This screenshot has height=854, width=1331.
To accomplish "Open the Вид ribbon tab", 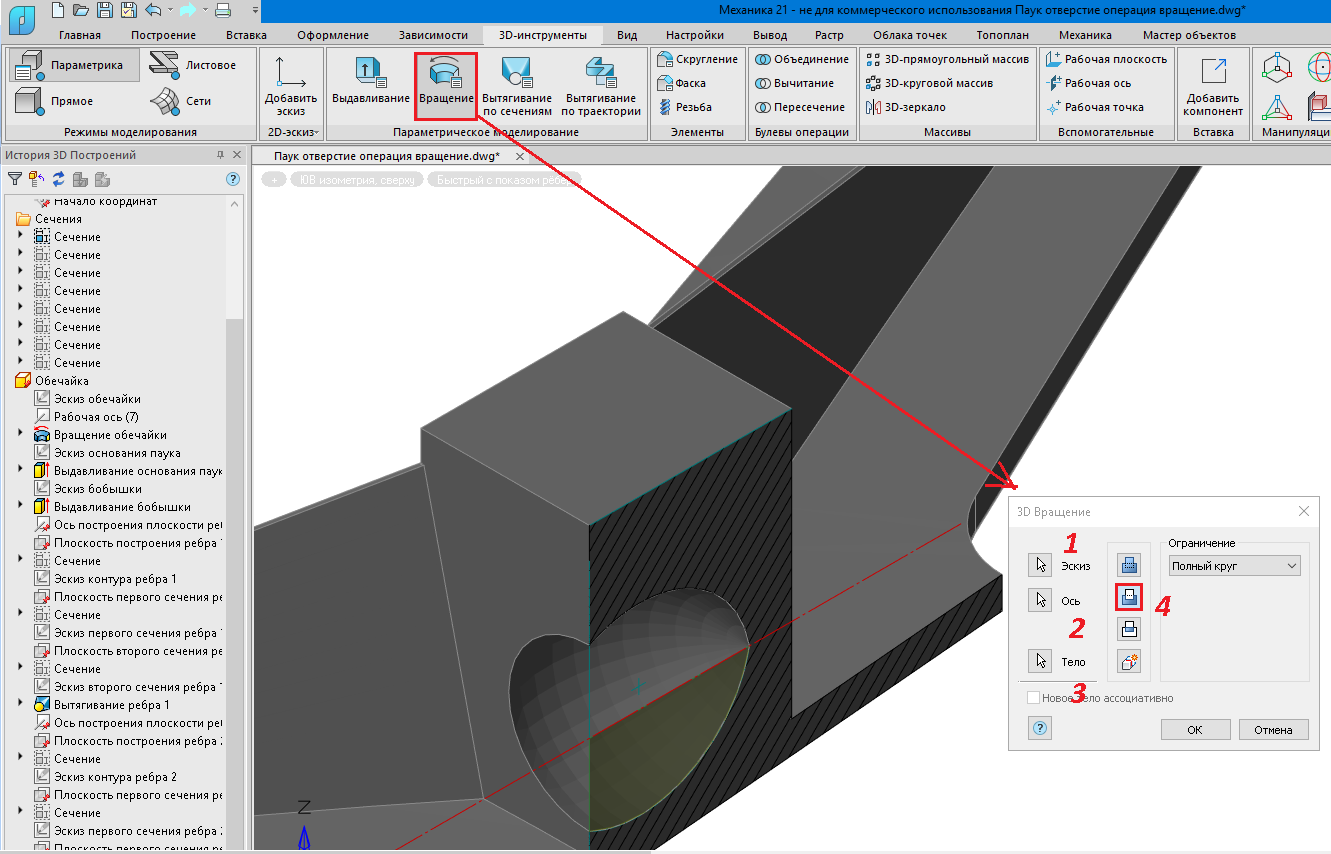I will 626,35.
